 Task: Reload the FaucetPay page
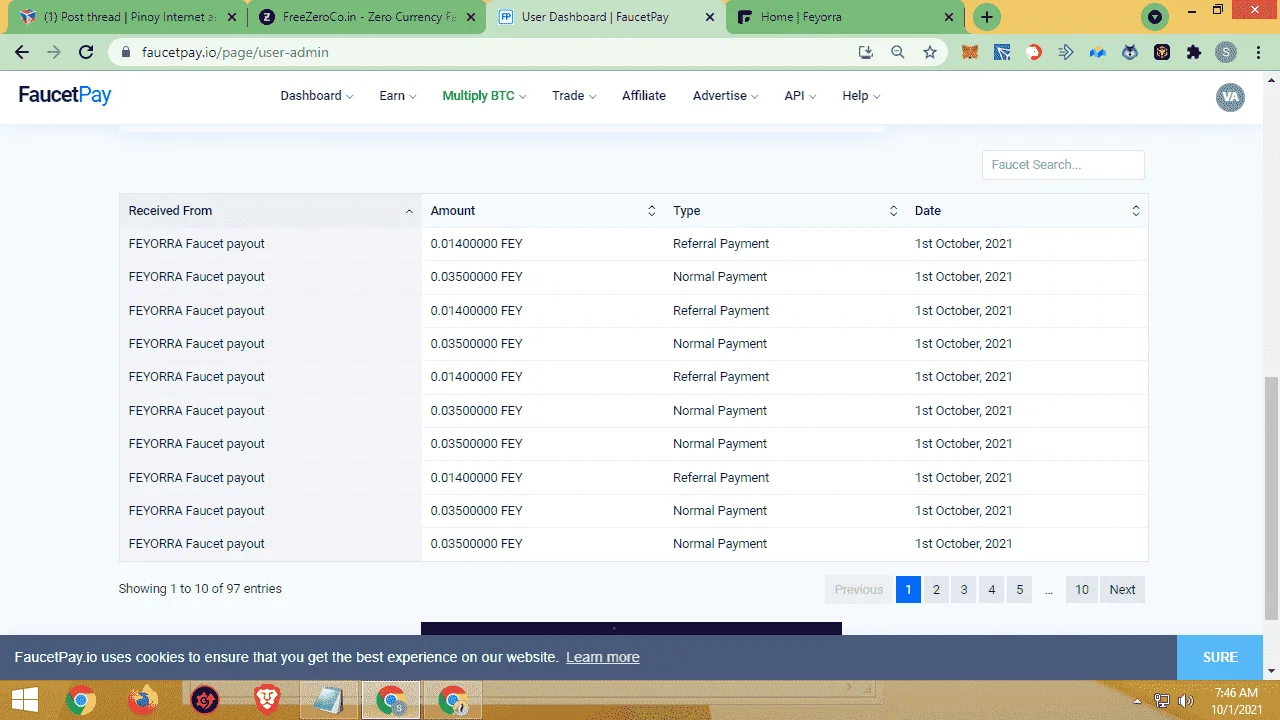86,52
